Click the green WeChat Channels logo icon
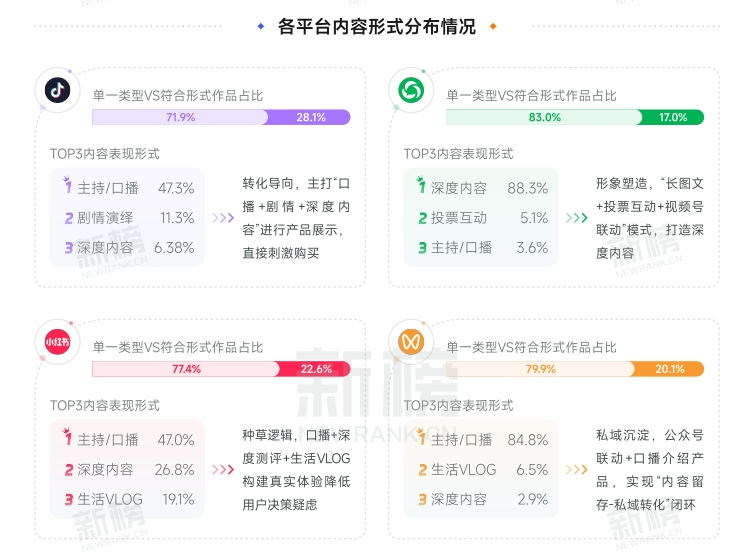The height and width of the screenshot is (555, 755). [x=410, y=91]
